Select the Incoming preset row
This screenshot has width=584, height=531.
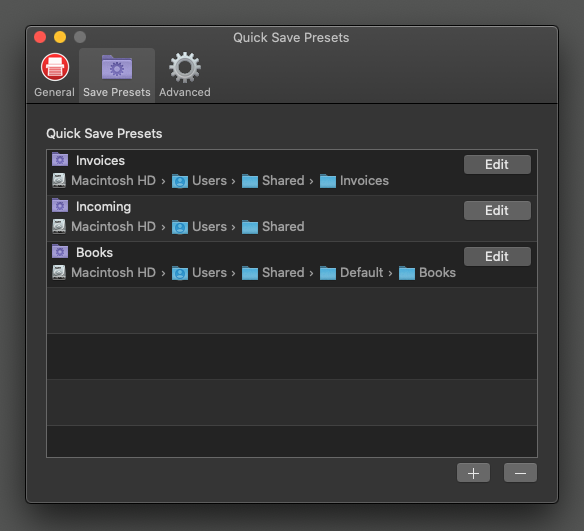click(292, 218)
